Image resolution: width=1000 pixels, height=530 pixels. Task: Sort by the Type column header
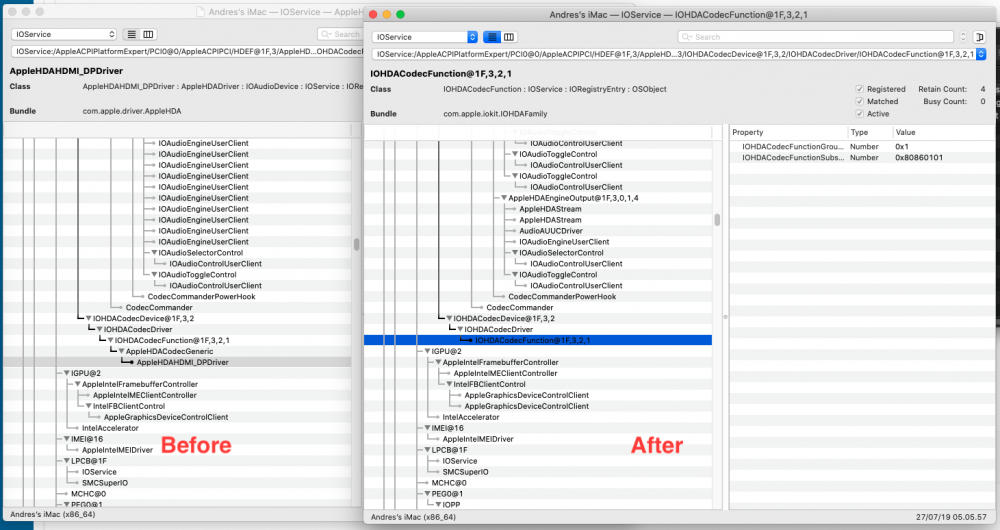click(869, 132)
